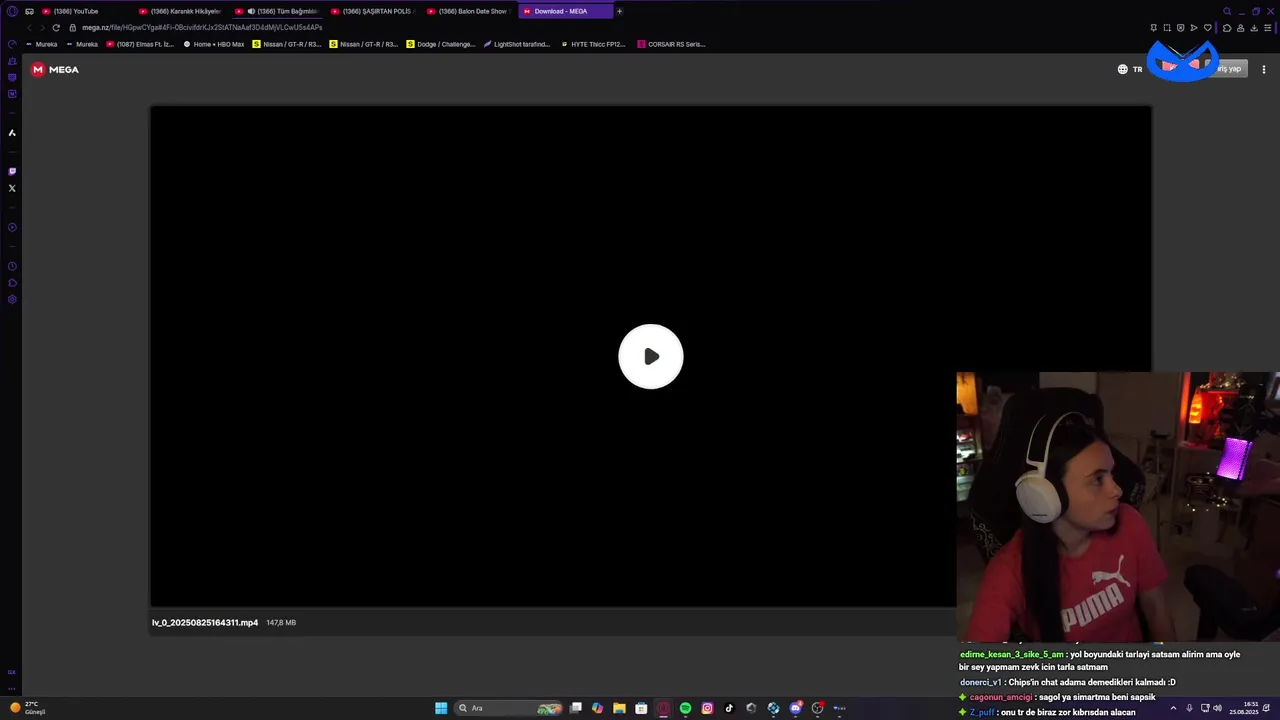Viewport: 1280px width, 720px height.
Task: Select the 'Download - MEGA' tab
Action: pos(565,11)
